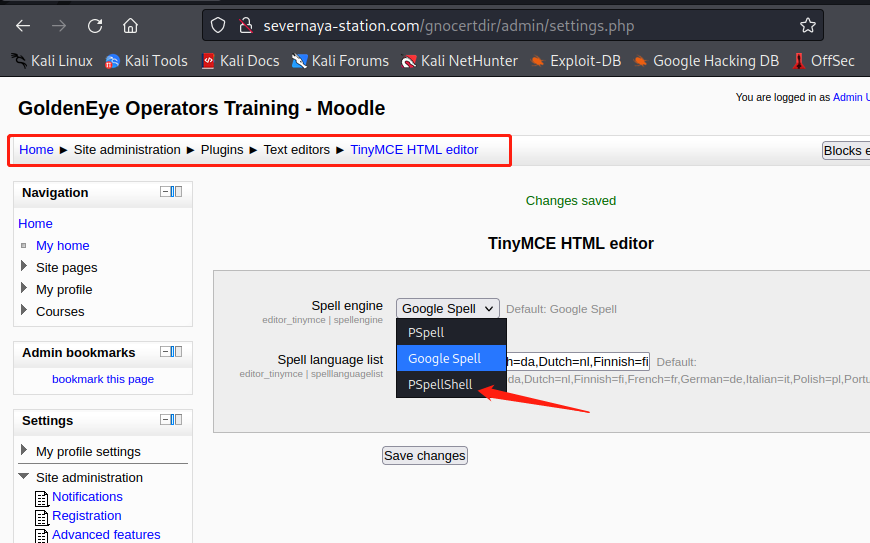Click the Save changes button
This screenshot has width=870, height=543.
point(424,455)
